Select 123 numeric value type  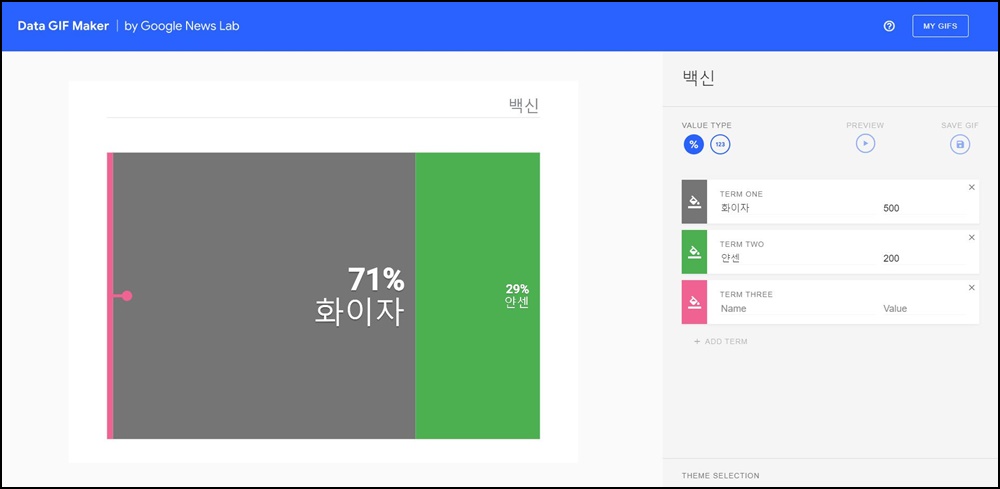720,145
